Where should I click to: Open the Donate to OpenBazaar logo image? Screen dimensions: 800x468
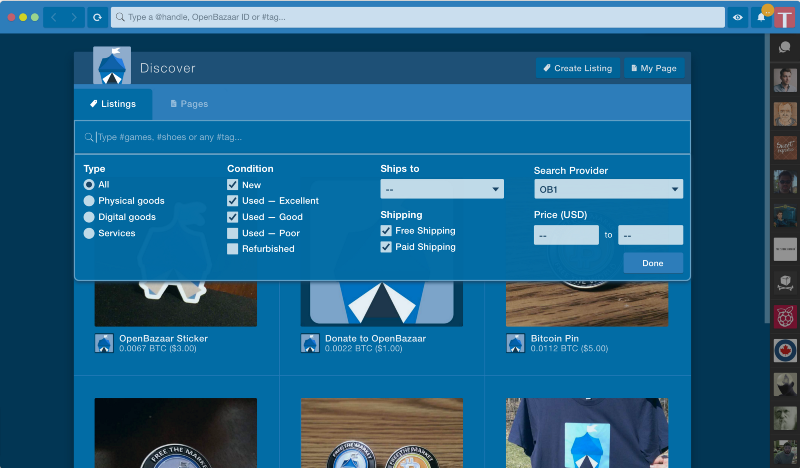382,304
